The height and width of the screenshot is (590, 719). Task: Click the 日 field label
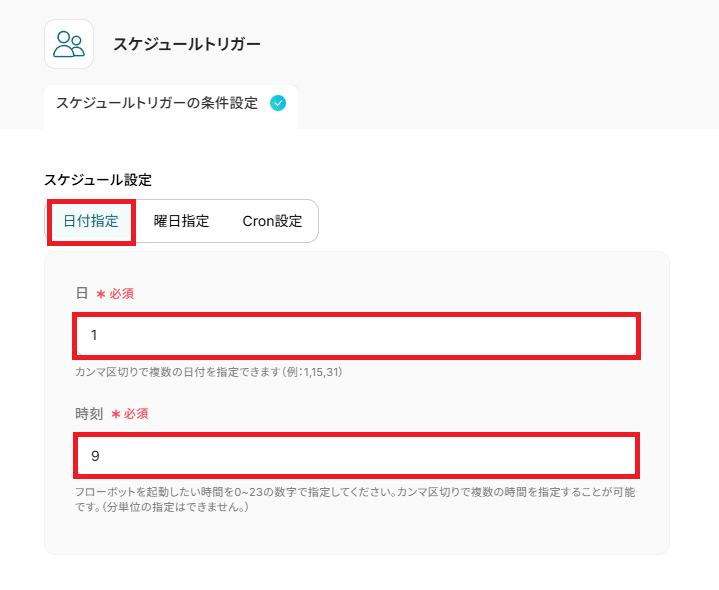point(82,293)
